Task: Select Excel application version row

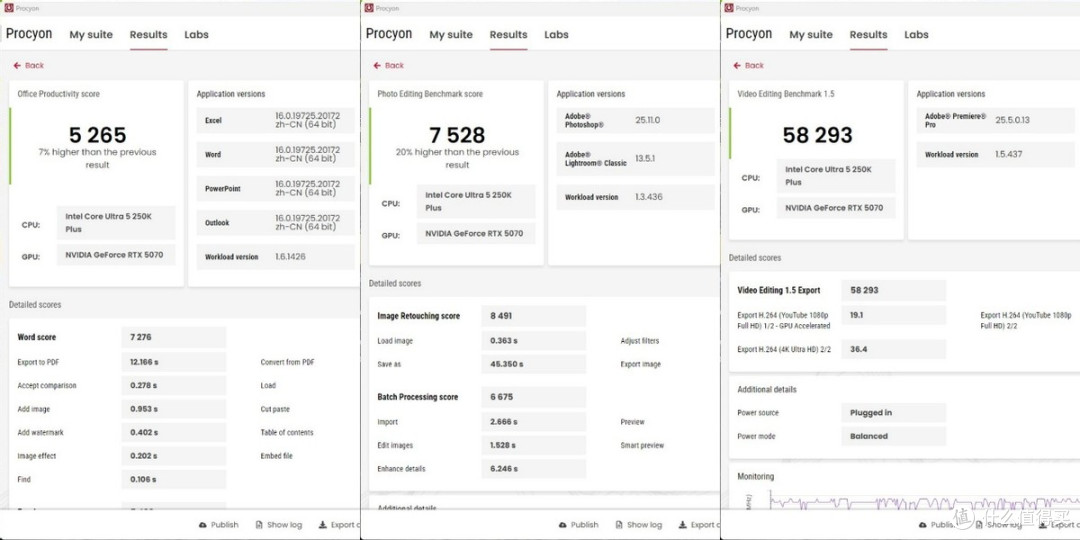Action: click(276, 120)
